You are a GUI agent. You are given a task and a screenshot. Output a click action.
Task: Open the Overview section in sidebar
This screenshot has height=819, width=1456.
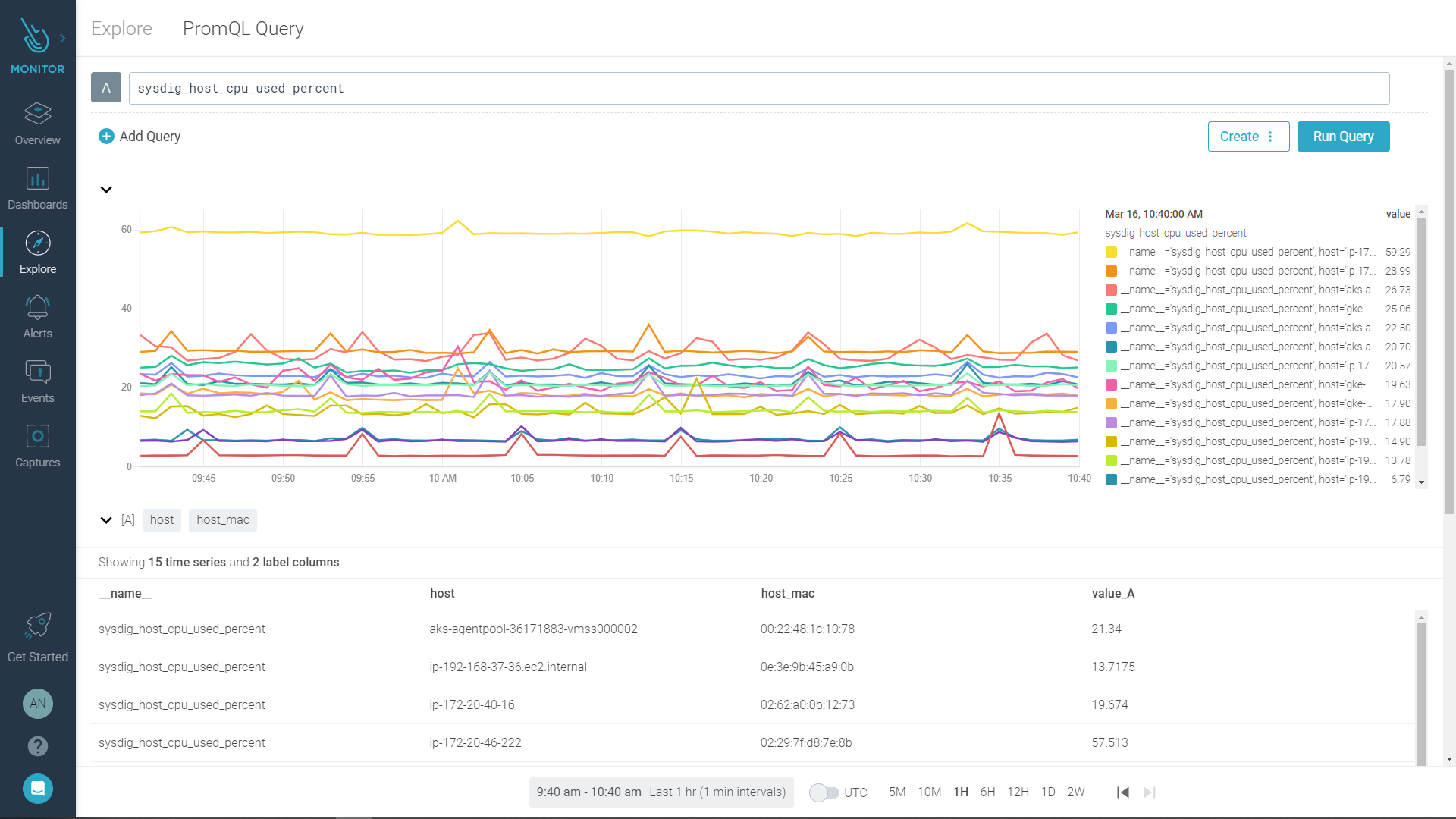37,124
